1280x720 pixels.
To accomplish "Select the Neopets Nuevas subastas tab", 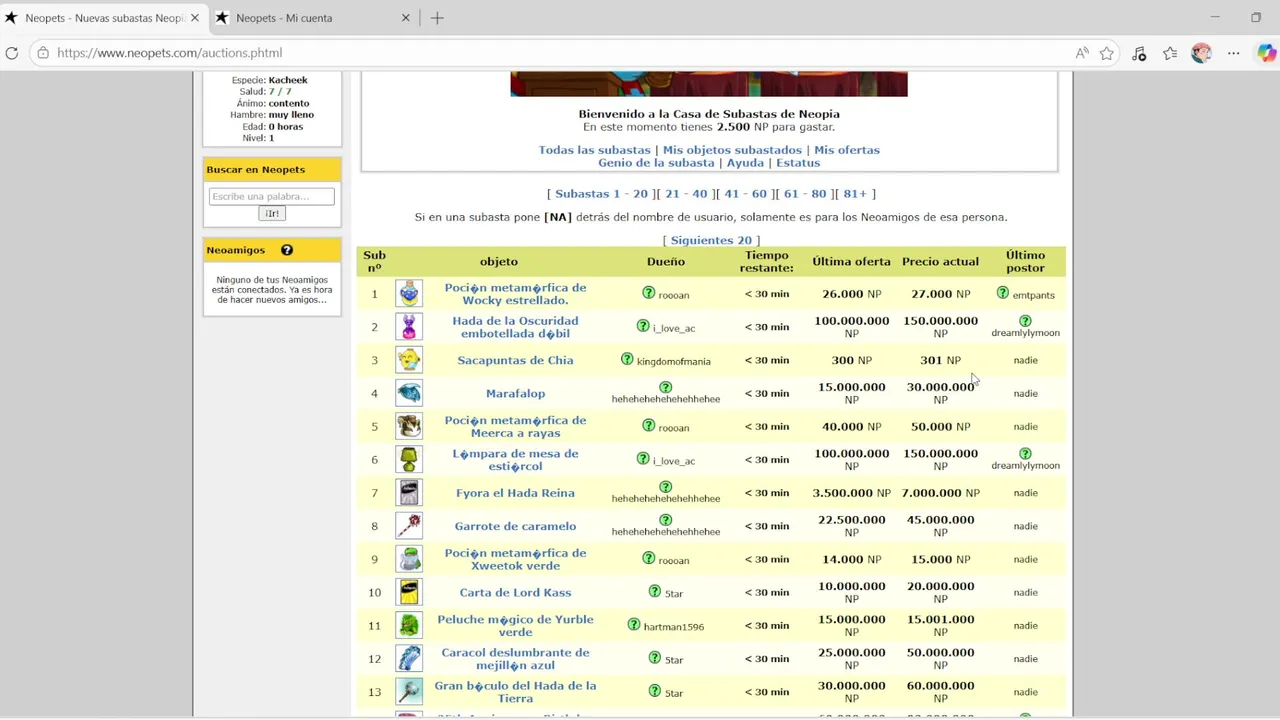I will 102,18.
